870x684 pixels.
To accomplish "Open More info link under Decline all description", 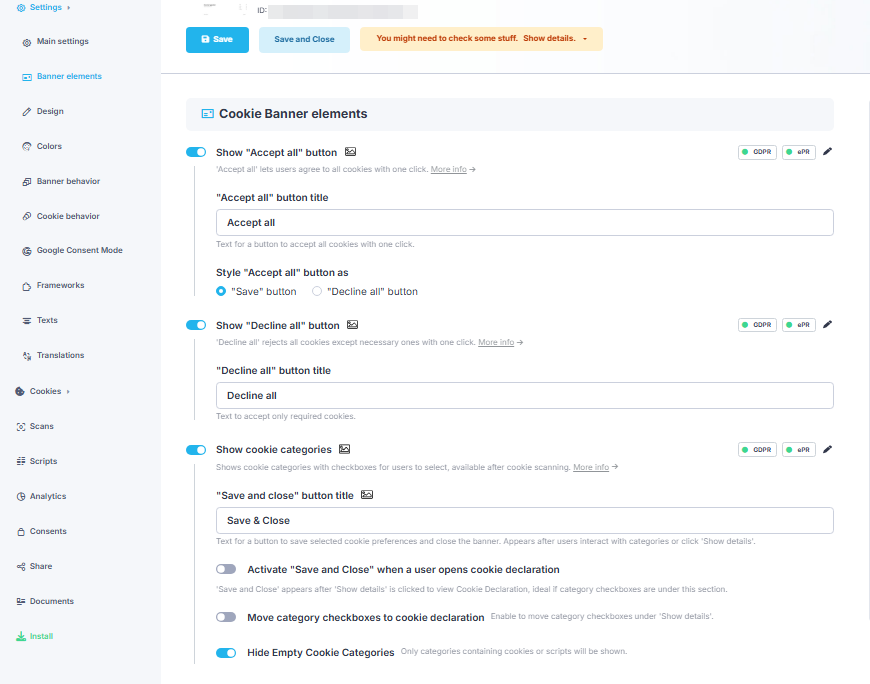I will (496, 342).
